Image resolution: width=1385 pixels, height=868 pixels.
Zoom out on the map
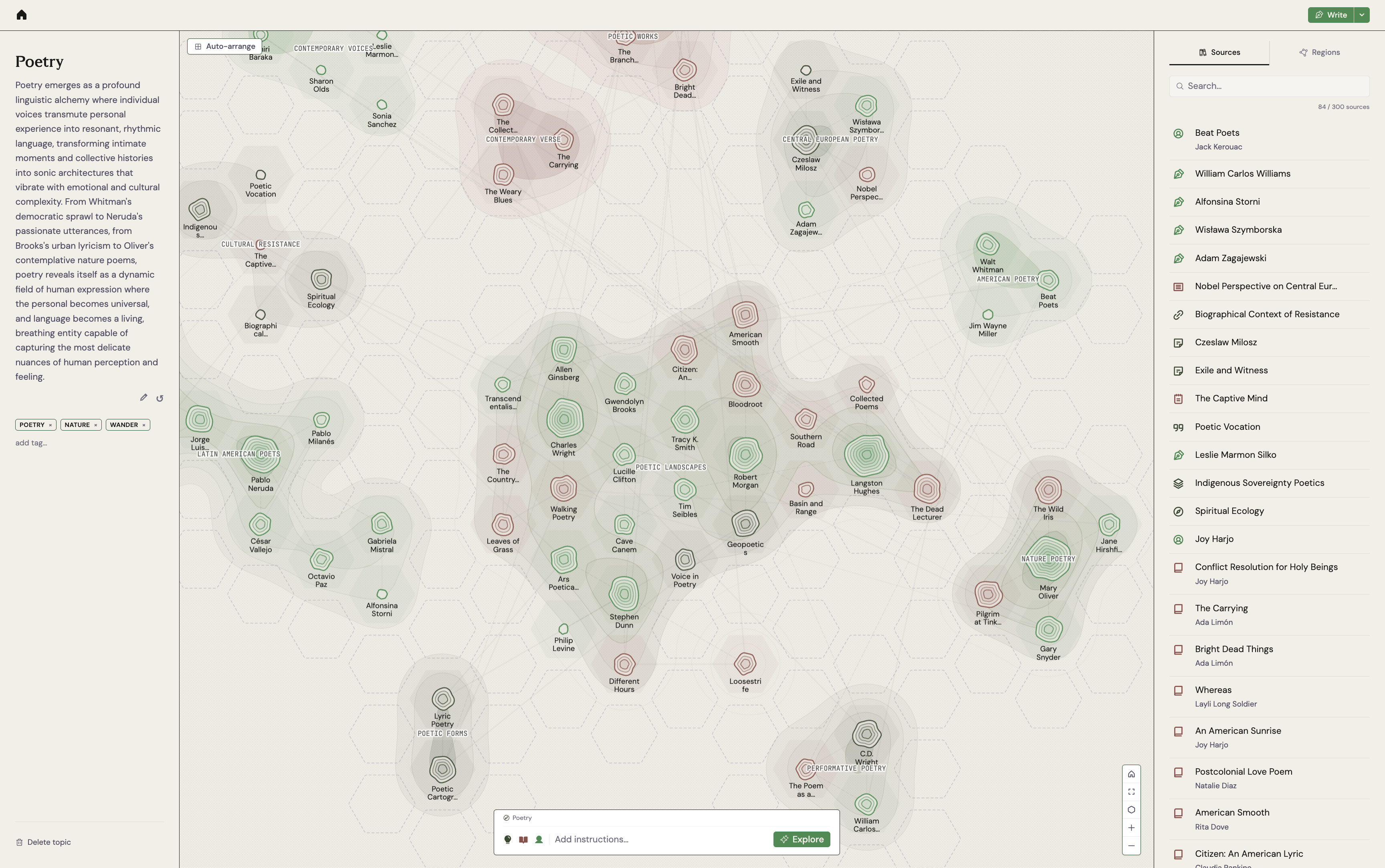pos(1131,845)
